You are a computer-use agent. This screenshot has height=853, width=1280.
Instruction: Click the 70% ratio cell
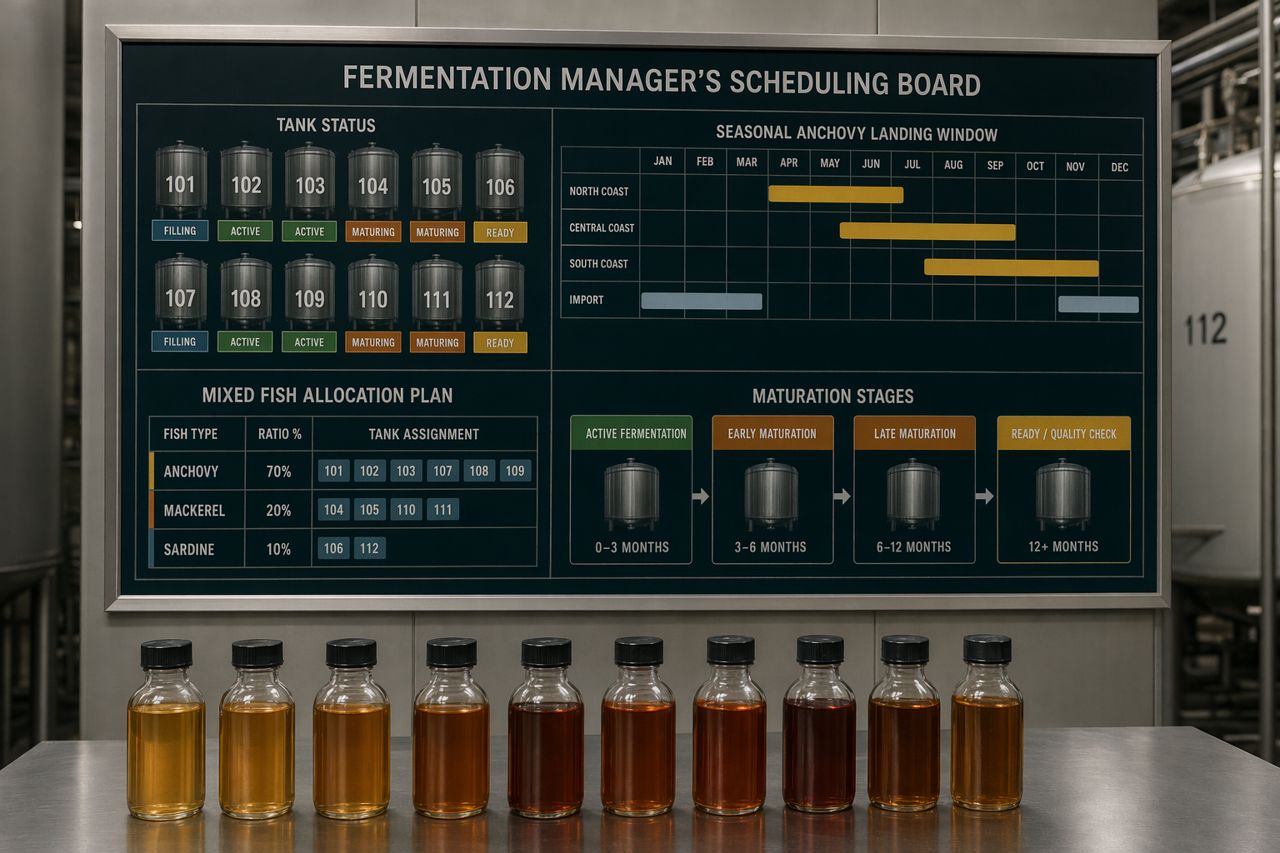coord(279,471)
